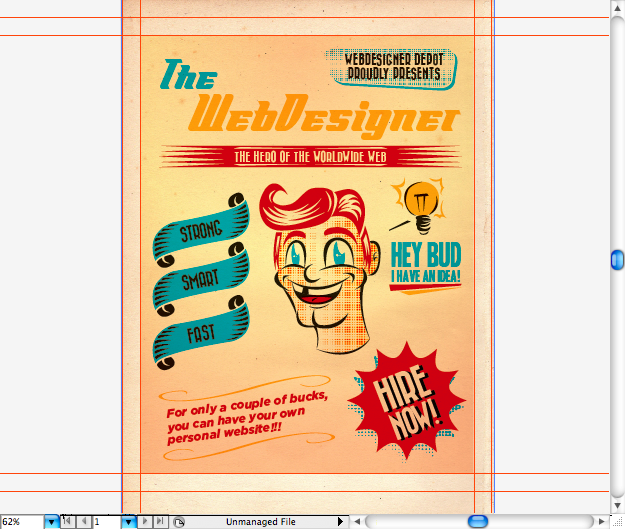Select the 'Webdesigner Depot Proudly Presents' badge
The height and width of the screenshot is (529, 625).
(391, 68)
